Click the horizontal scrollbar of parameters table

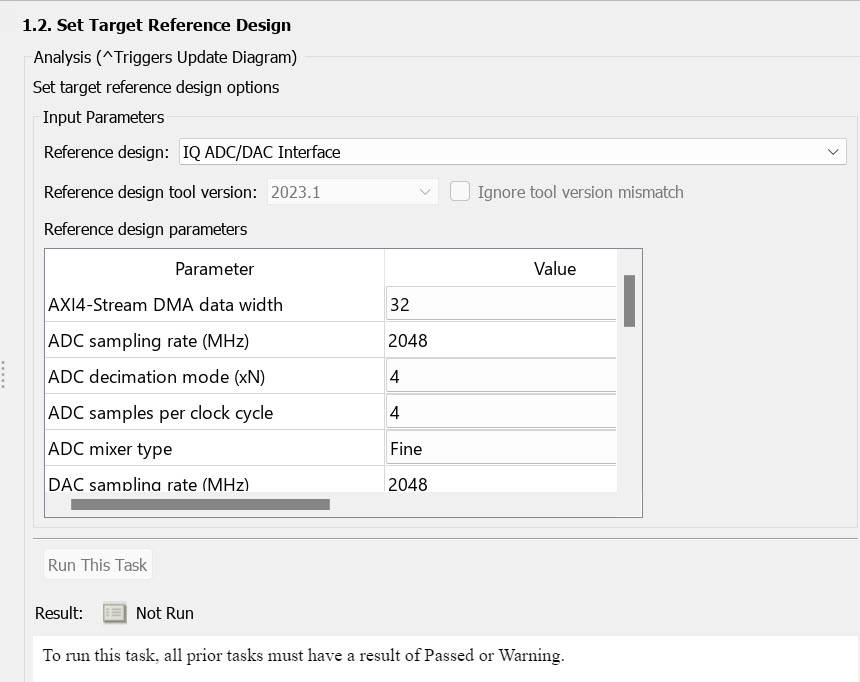[200, 505]
